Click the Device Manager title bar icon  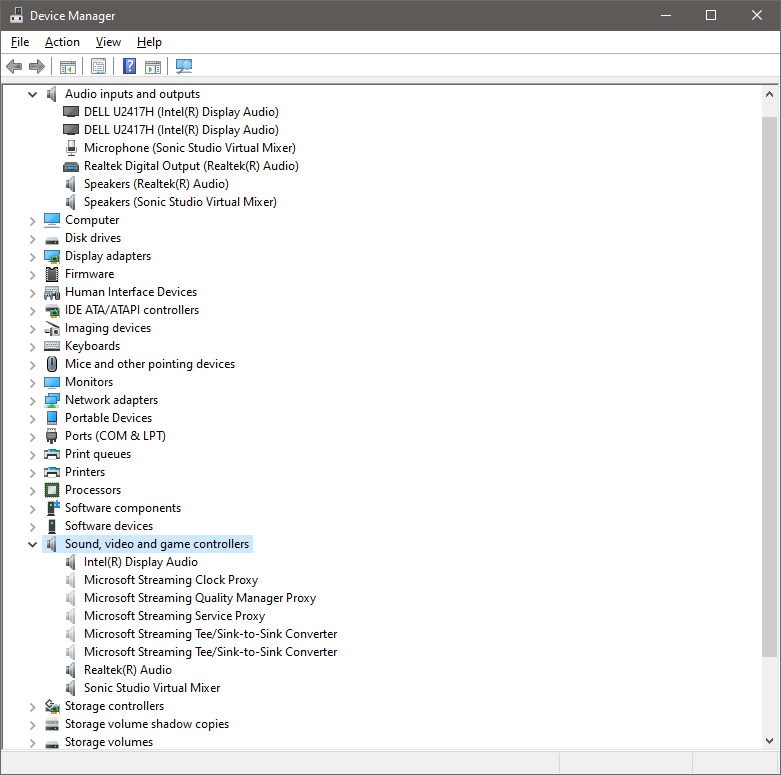[x=16, y=15]
